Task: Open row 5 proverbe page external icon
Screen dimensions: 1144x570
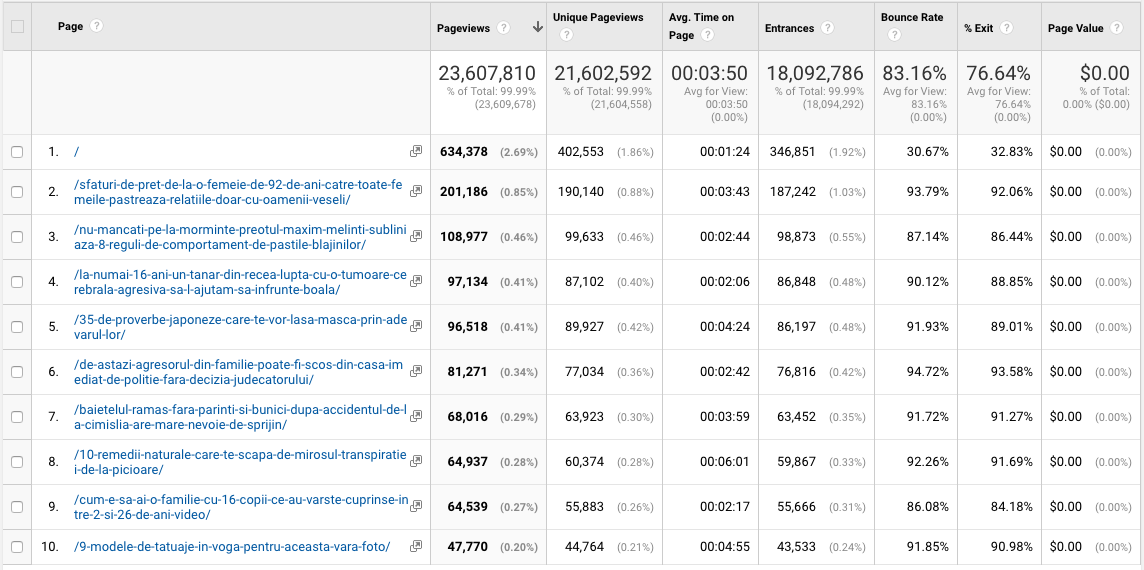Action: [415, 327]
